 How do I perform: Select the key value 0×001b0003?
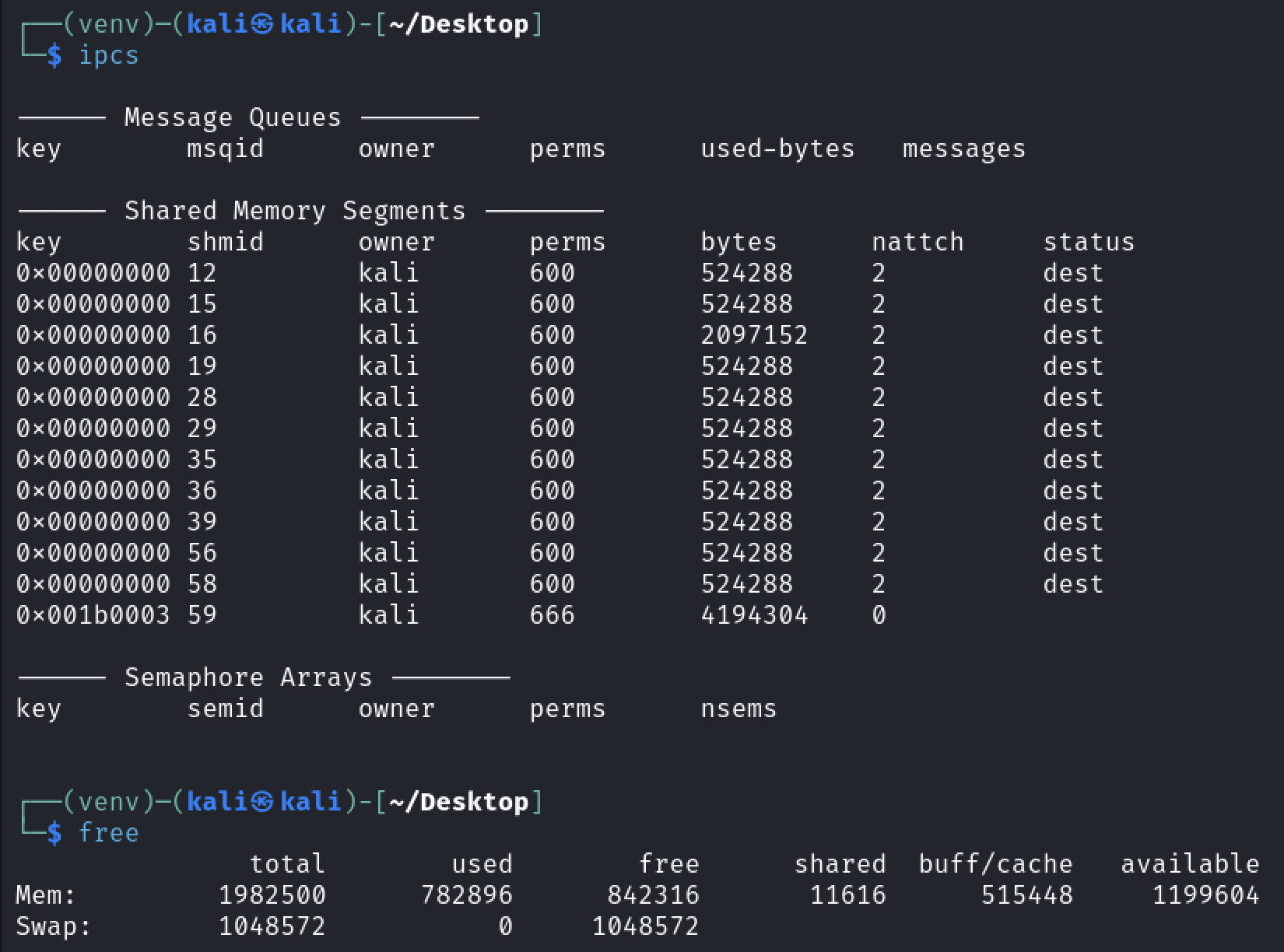coord(93,615)
